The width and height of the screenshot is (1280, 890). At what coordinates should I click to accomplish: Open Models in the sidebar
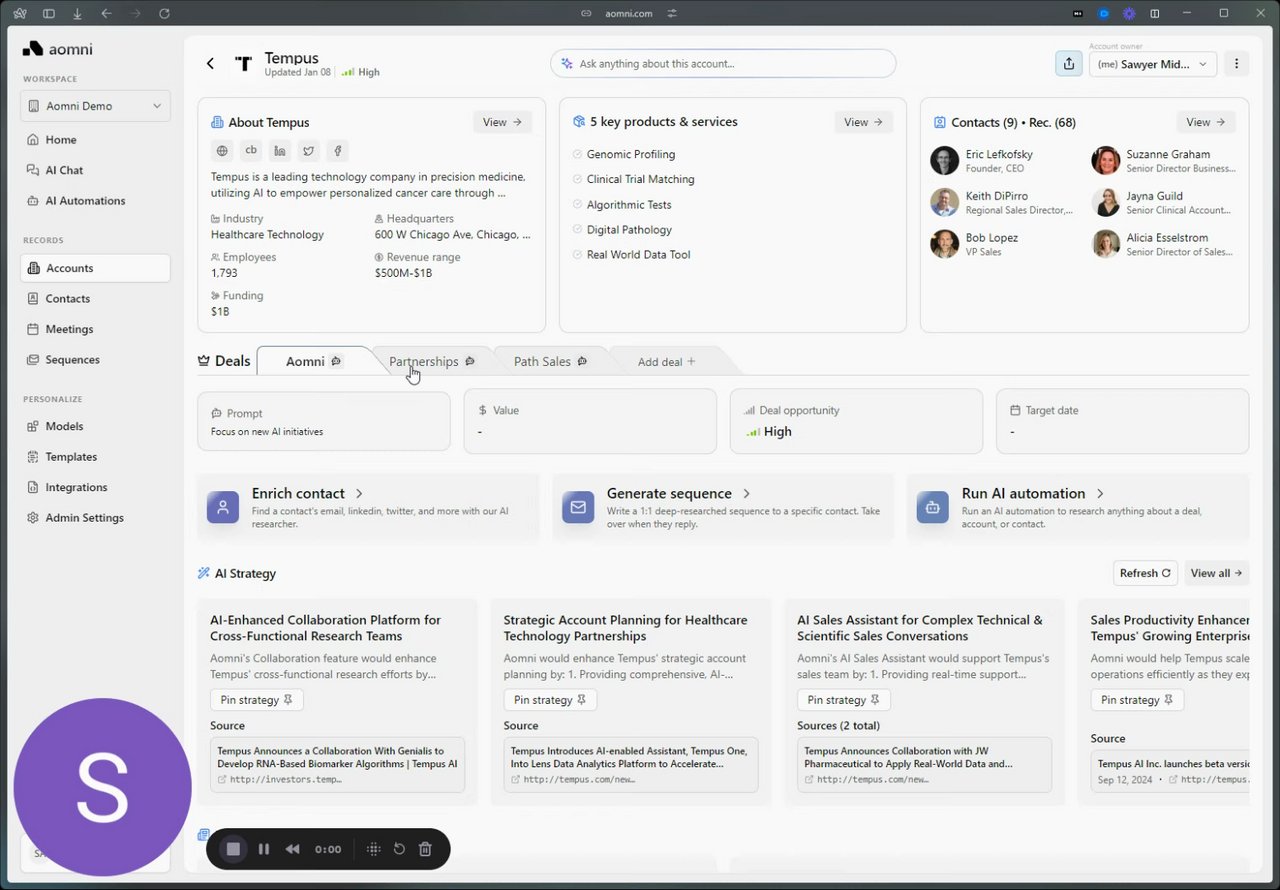(95, 426)
